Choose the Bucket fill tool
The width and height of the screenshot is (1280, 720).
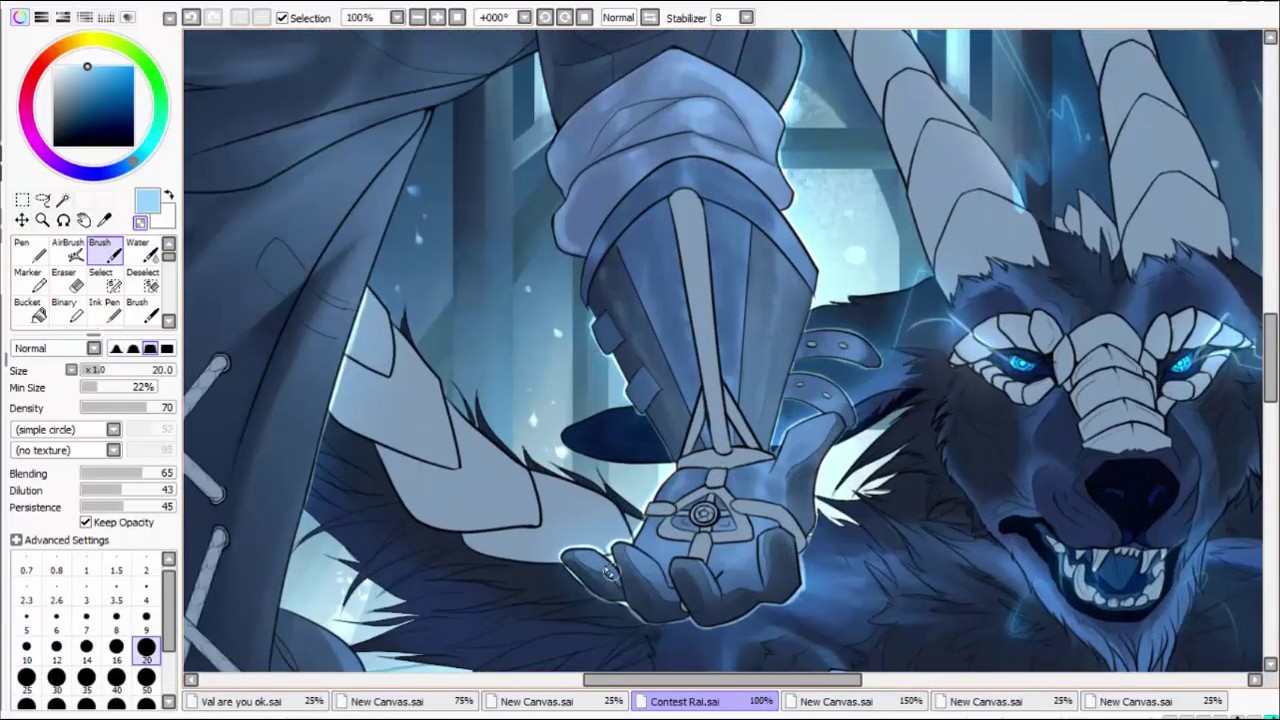(29, 310)
